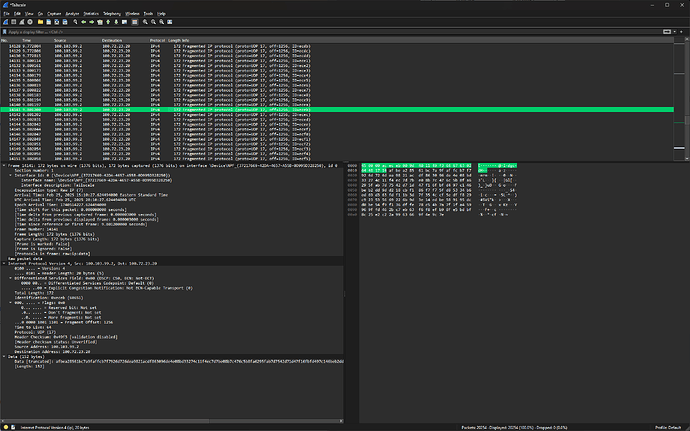690x431 pixels.
Task: Click the display filter bookmark icon
Action: [4, 32]
